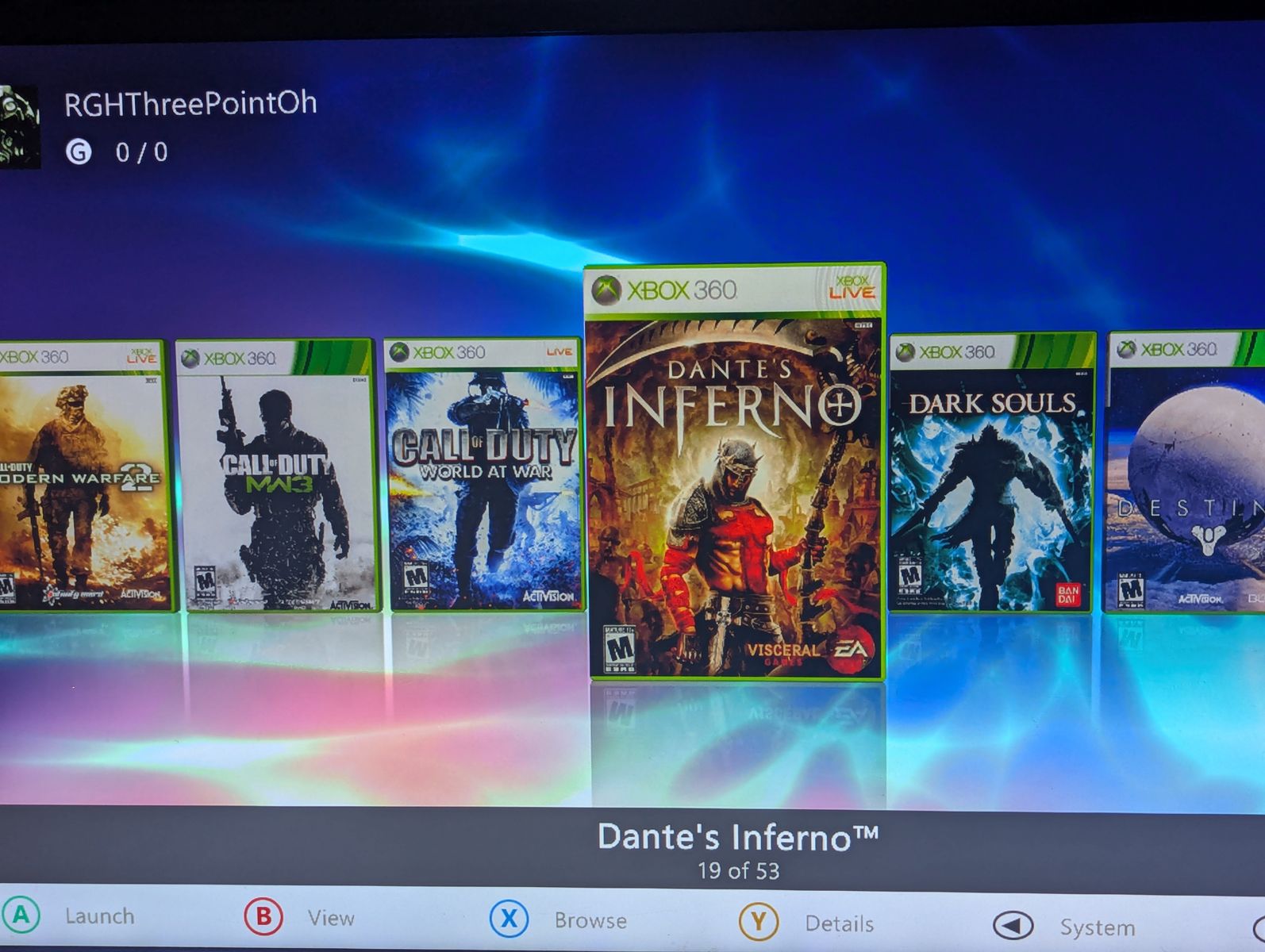
Task: Pick the Dark Souls game cover
Action: coord(992,473)
